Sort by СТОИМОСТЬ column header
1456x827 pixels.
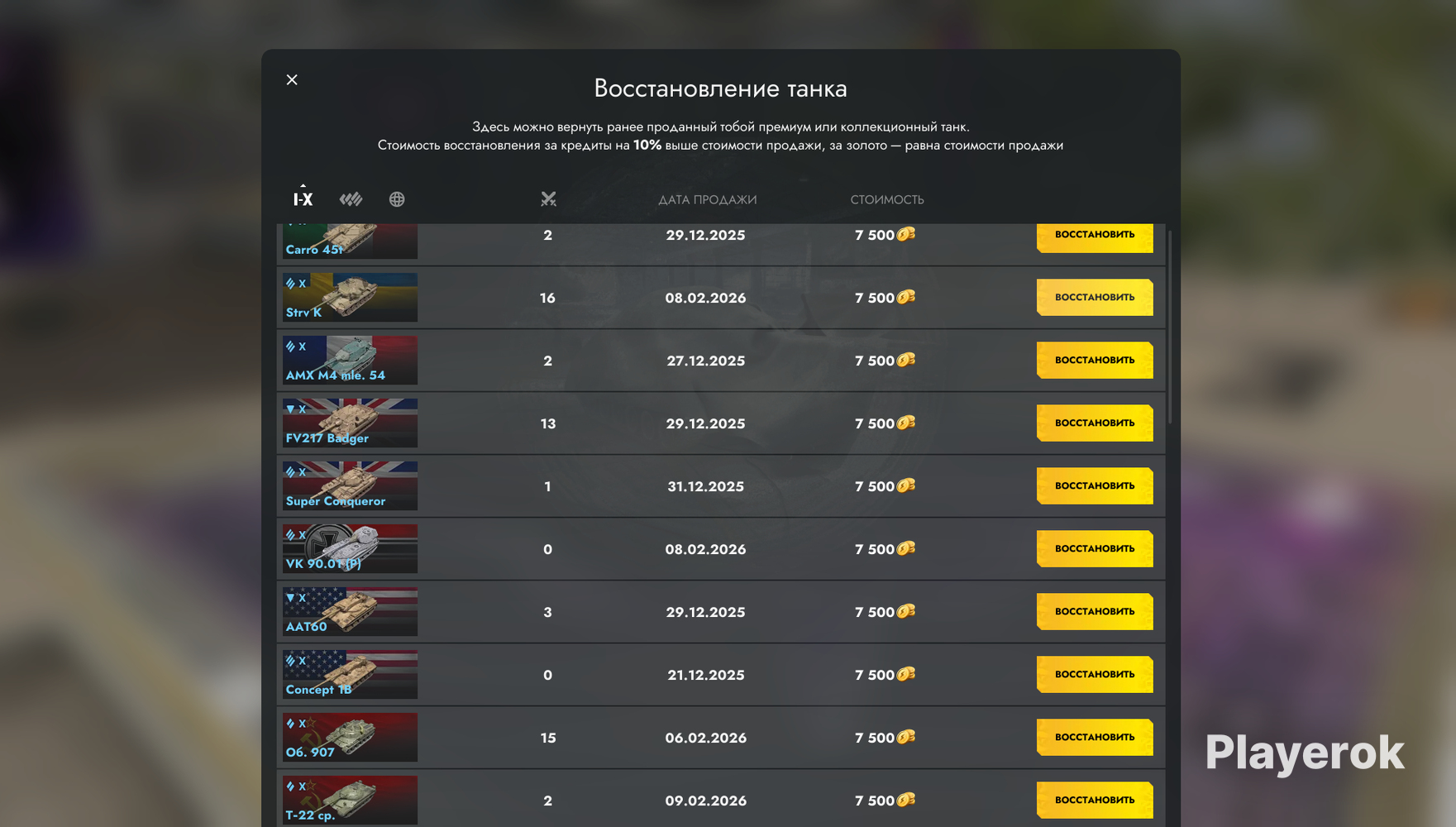point(887,199)
